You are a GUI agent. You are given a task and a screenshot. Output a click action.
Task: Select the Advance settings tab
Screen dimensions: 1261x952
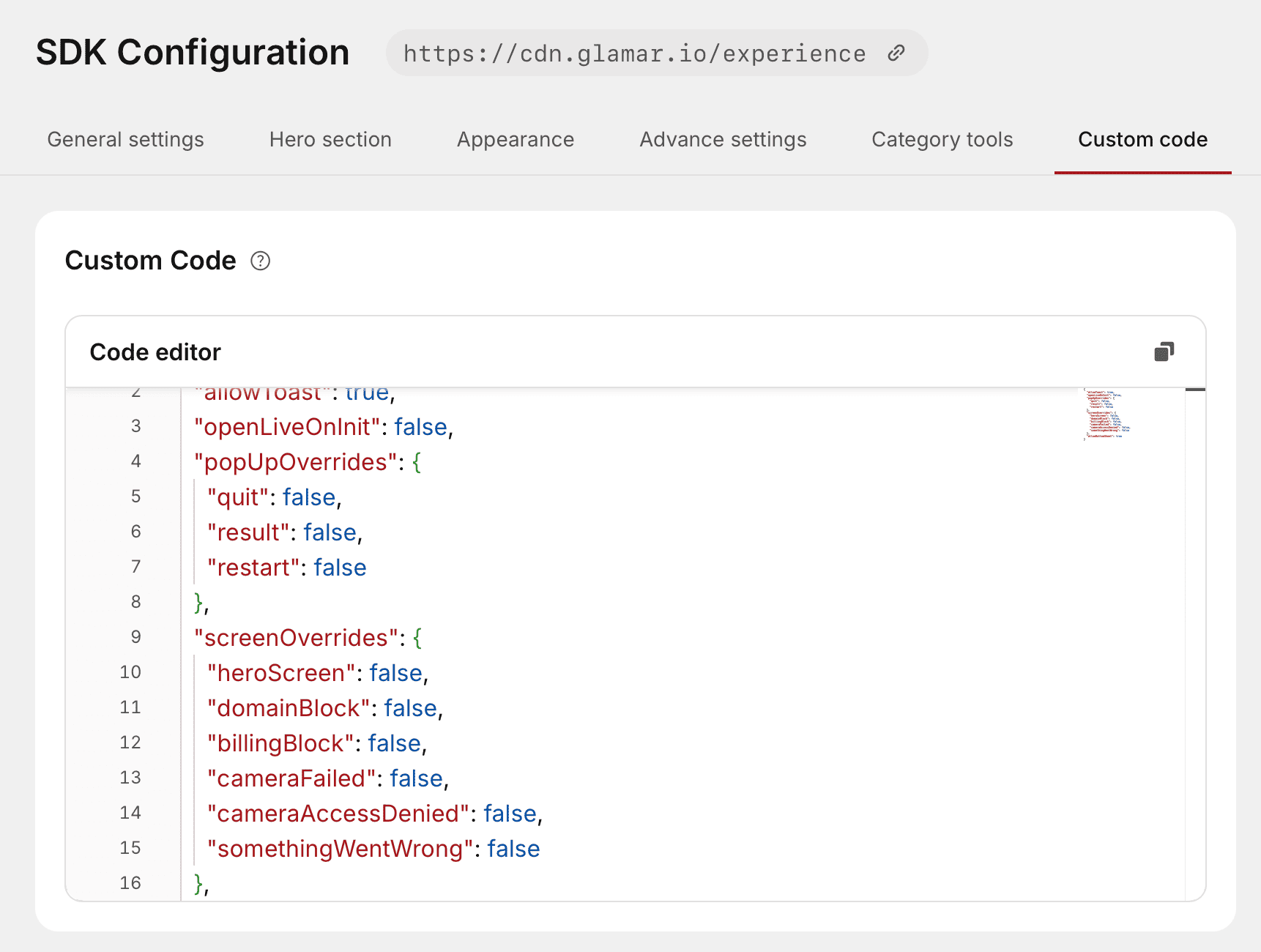[x=723, y=139]
